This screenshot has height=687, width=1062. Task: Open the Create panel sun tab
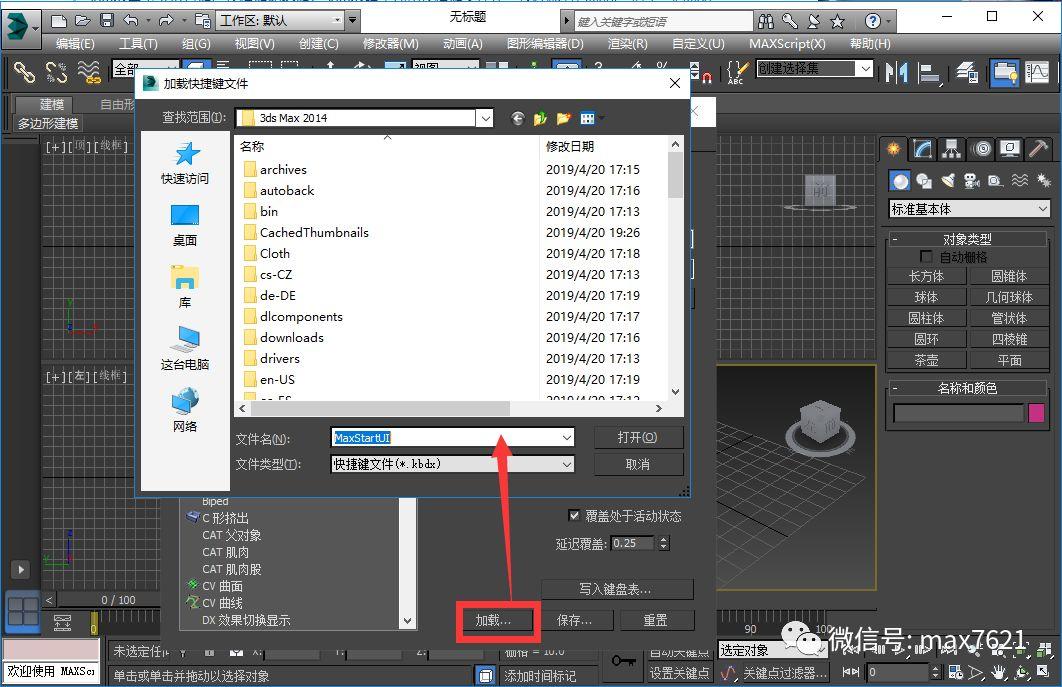coord(894,149)
